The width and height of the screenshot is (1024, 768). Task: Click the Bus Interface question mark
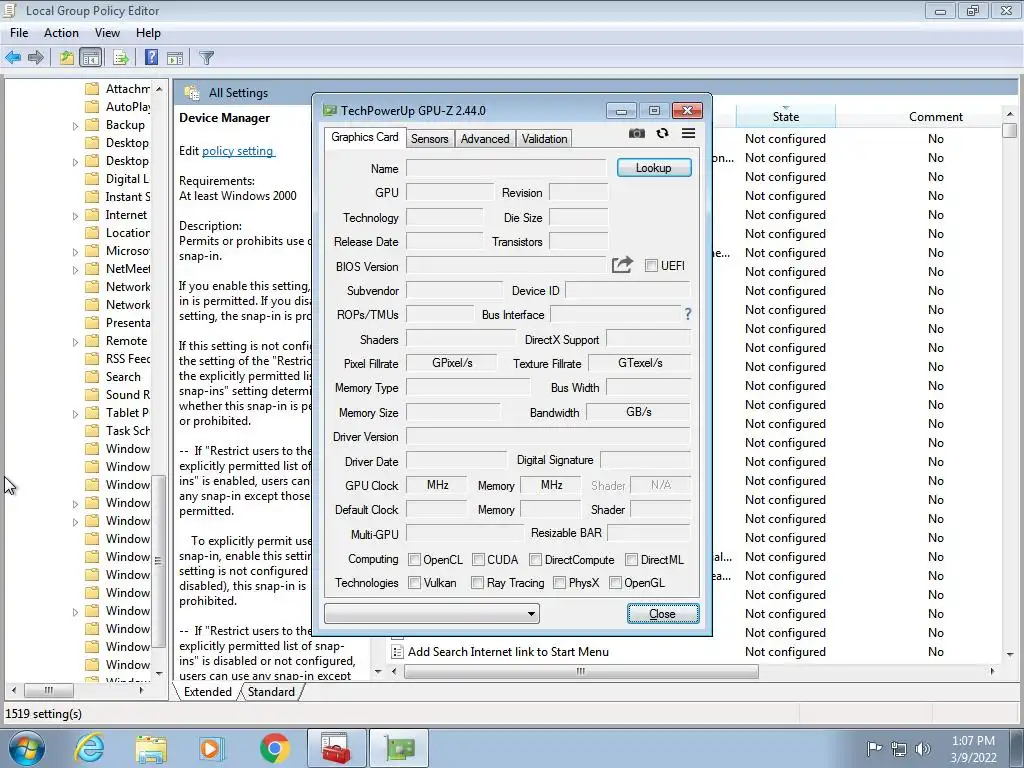tap(688, 314)
